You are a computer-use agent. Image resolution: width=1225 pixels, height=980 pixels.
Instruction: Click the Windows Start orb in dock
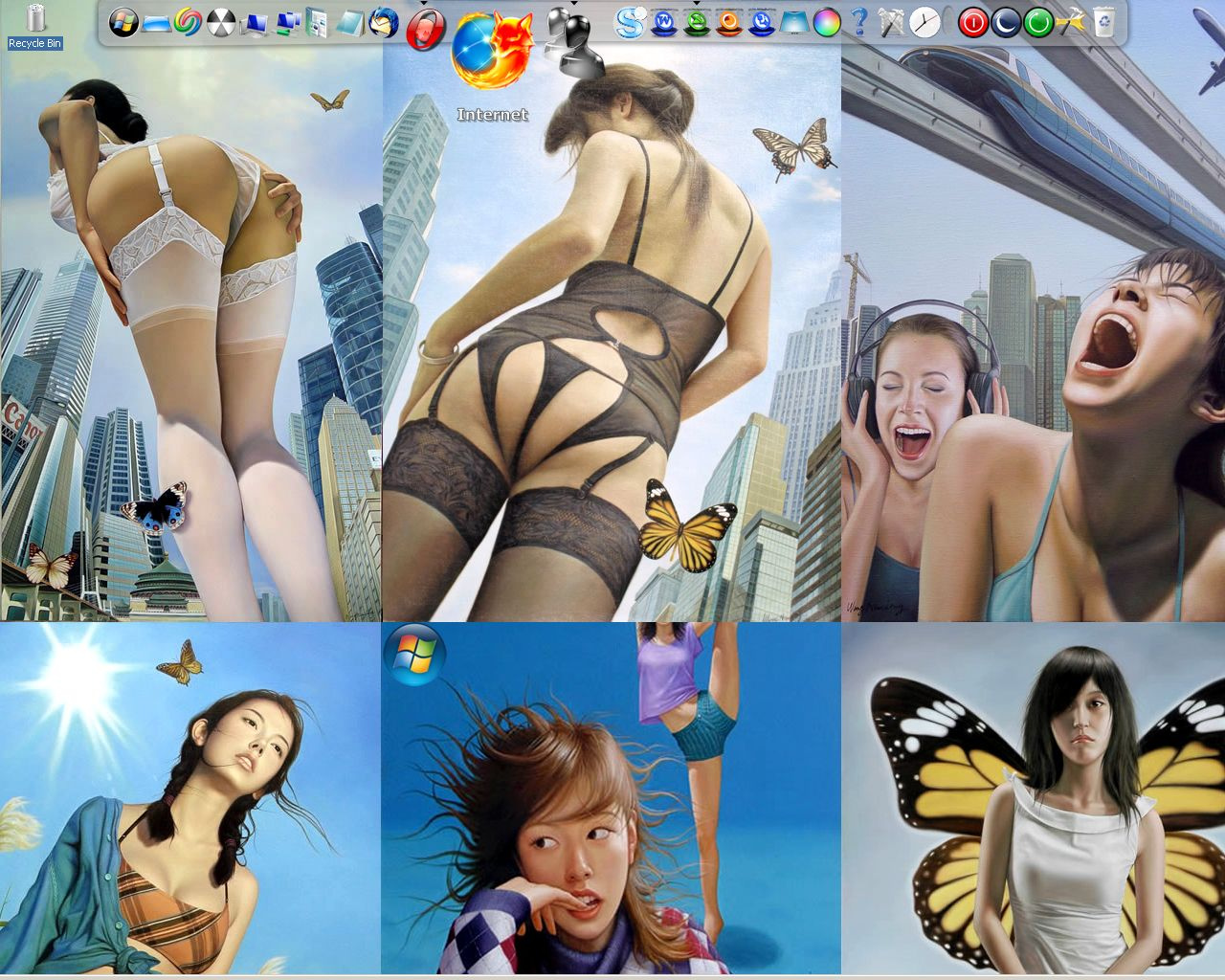pos(123,22)
